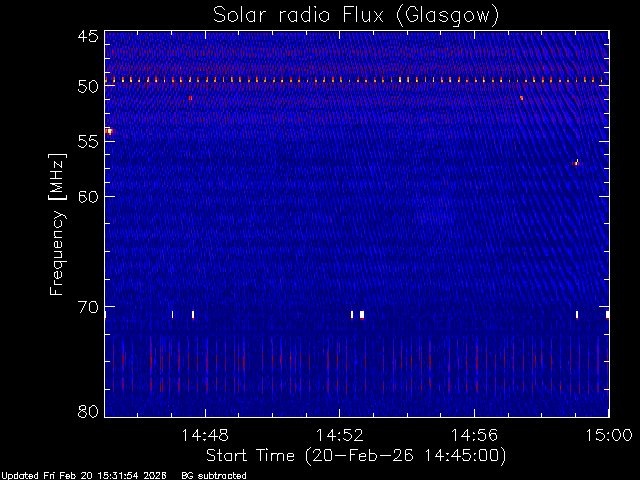Click the 'Frequency [MHz]' axis label
Viewport: 640px width, 480px height.
pos(57,224)
